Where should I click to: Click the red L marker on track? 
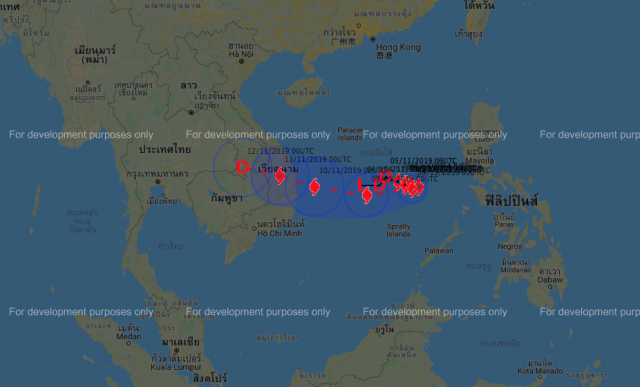[361, 185]
